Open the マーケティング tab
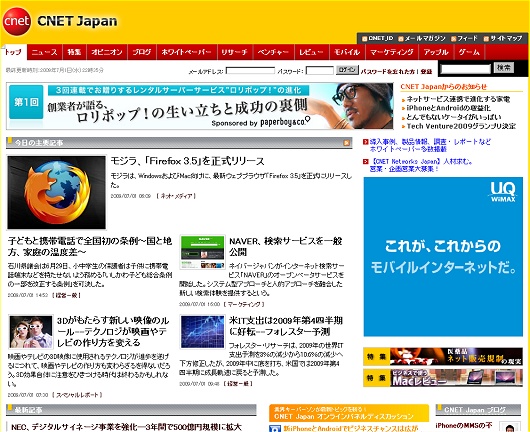The height and width of the screenshot is (432, 530). pyautogui.click(x=392, y=52)
